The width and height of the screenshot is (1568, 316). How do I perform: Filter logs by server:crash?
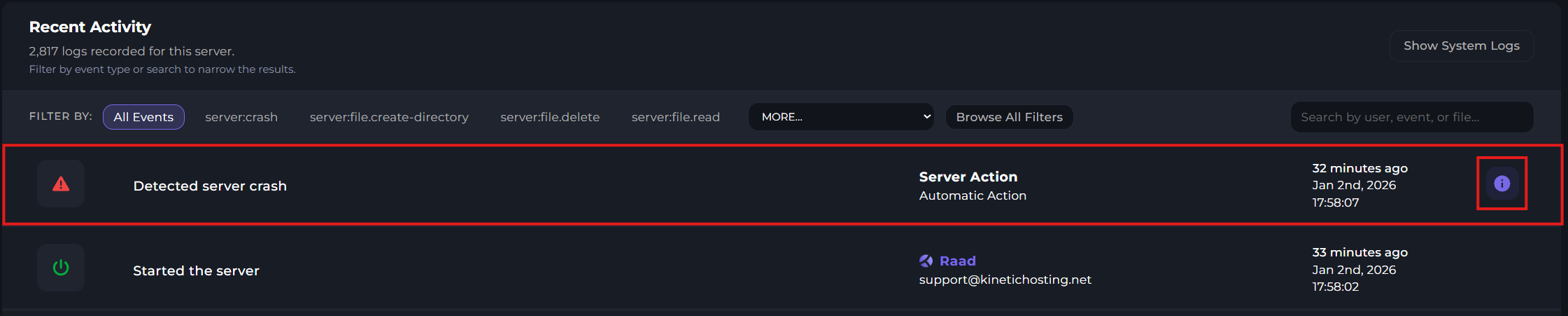(x=241, y=117)
